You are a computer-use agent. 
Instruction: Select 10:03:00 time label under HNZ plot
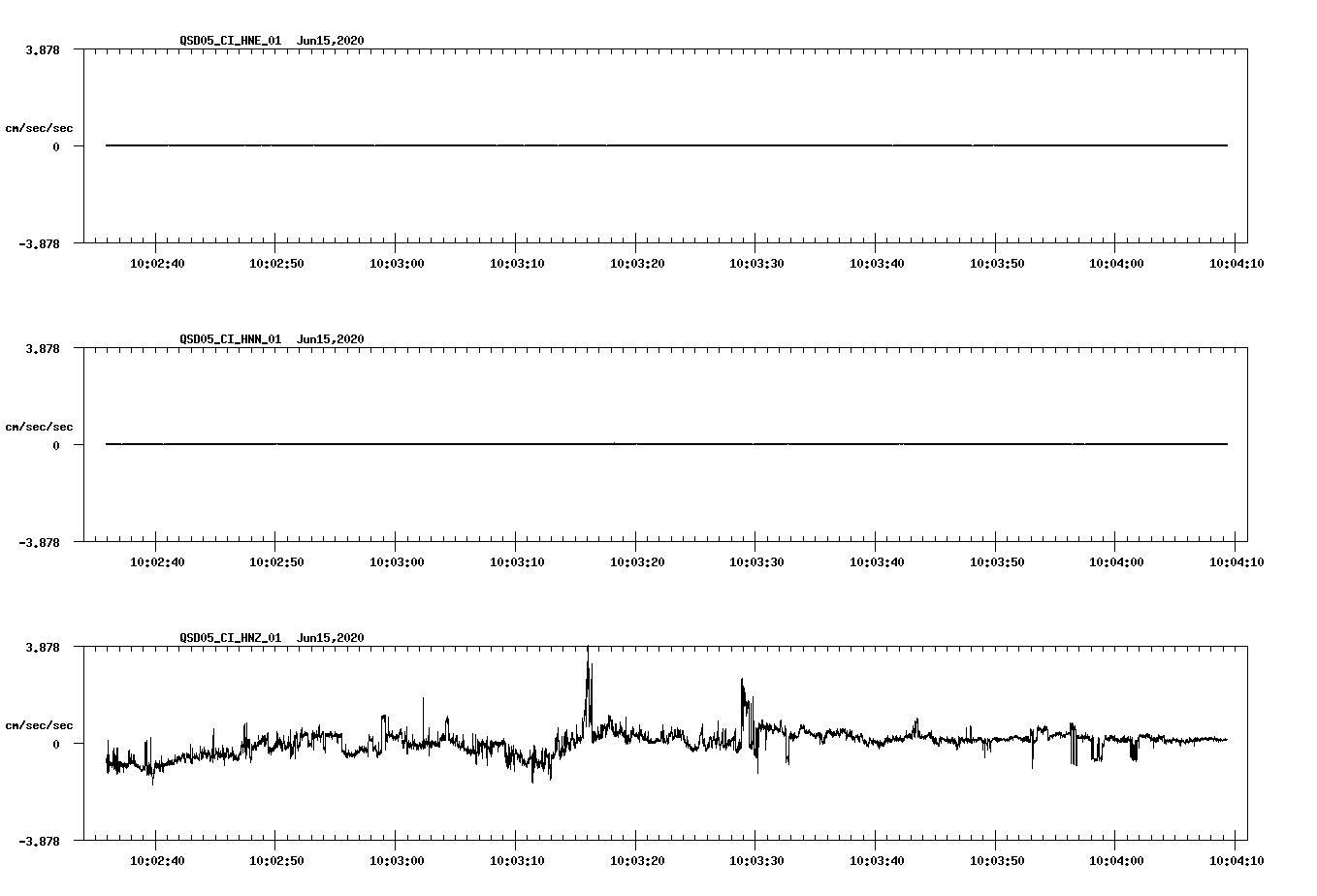pos(396,860)
